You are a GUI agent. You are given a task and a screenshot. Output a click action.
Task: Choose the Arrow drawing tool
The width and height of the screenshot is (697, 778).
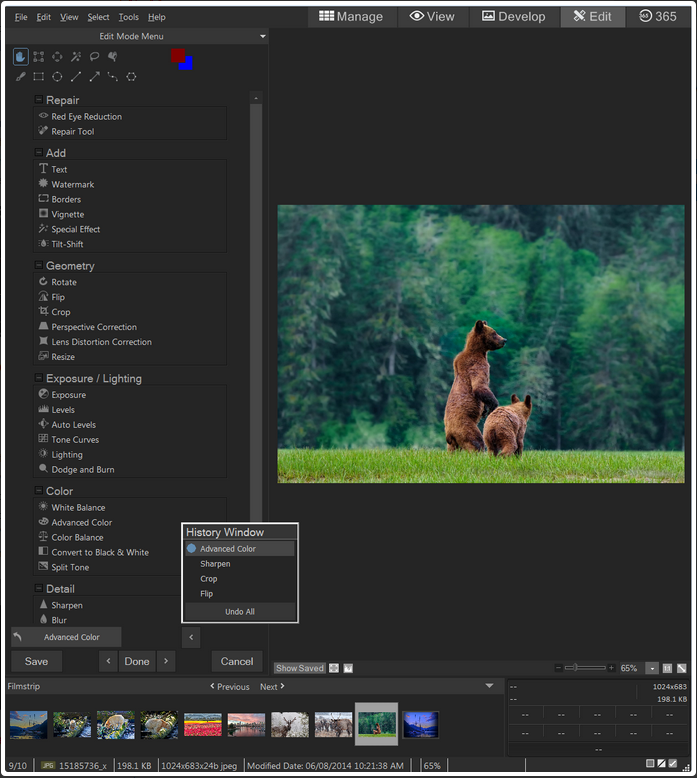point(94,76)
